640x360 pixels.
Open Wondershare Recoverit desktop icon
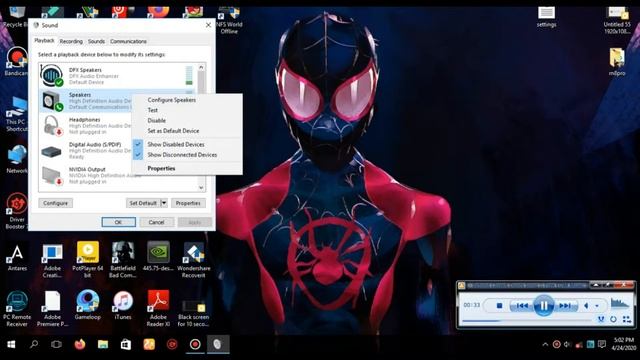coord(193,261)
